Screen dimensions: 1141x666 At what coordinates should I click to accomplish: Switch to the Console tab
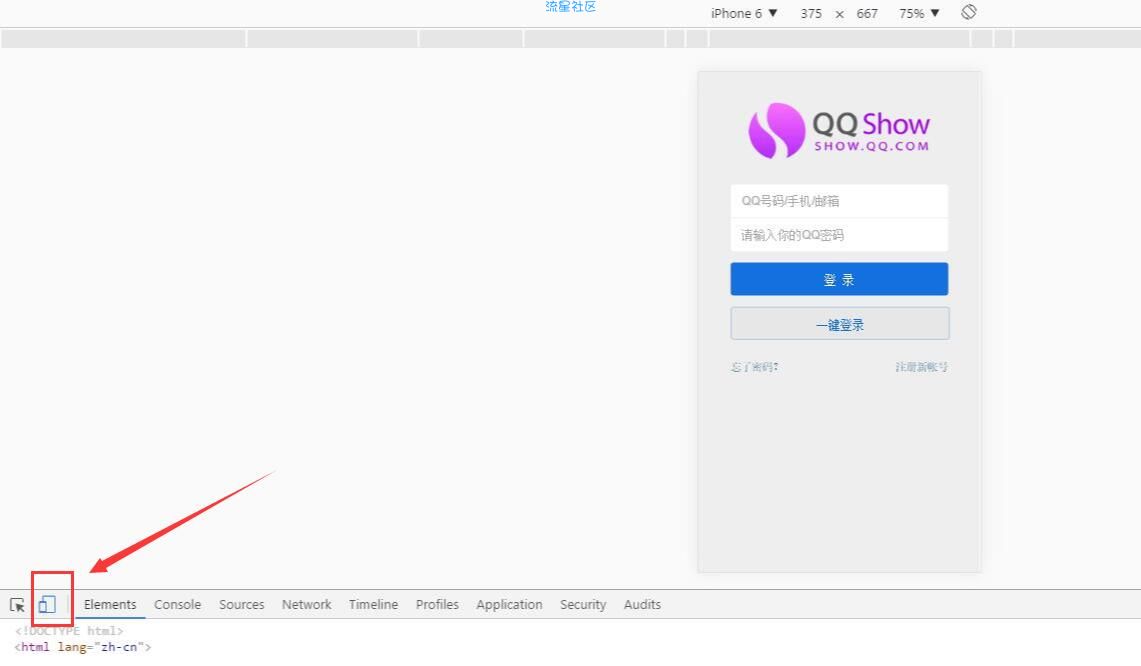click(177, 604)
